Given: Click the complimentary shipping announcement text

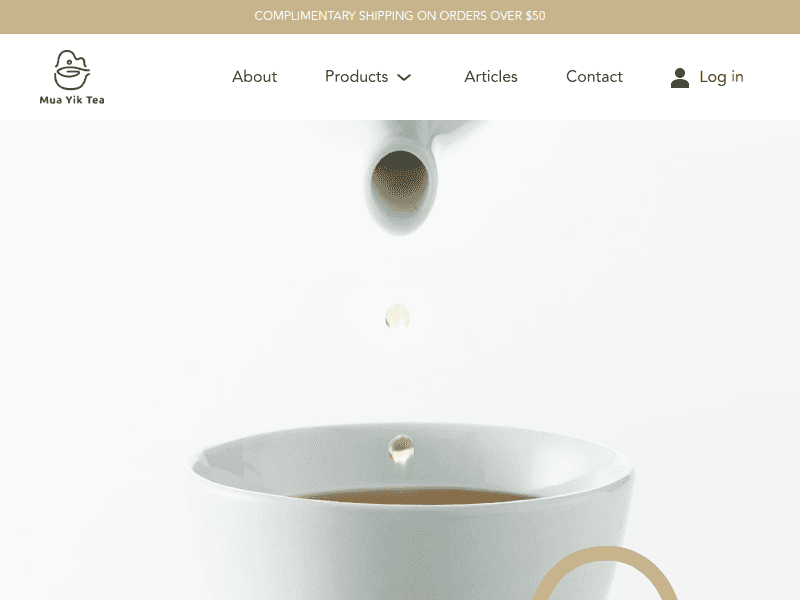Looking at the screenshot, I should [400, 16].
